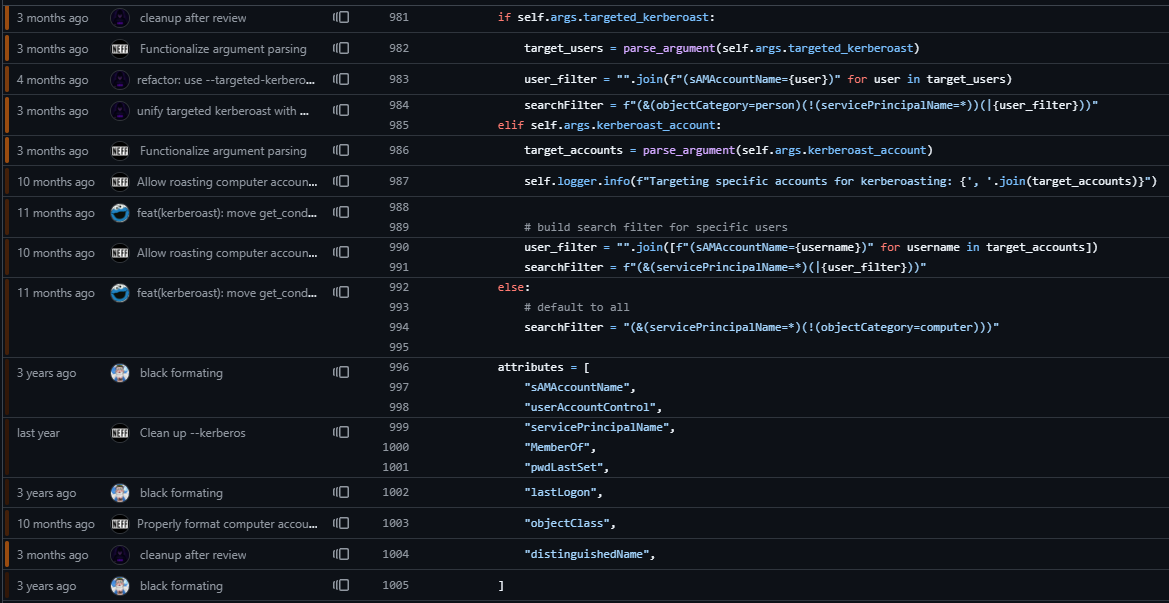View blame prior to change at line 988
This screenshot has width=1169, height=603.
[341, 213]
